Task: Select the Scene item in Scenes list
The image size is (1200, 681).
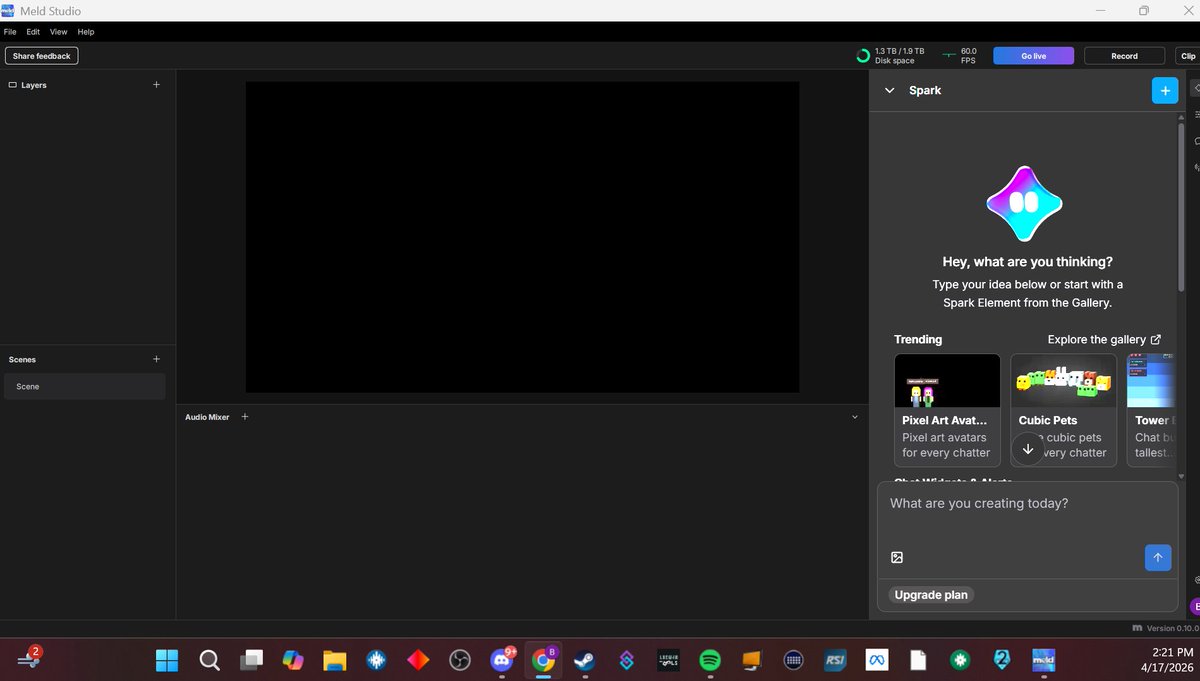Action: (84, 386)
